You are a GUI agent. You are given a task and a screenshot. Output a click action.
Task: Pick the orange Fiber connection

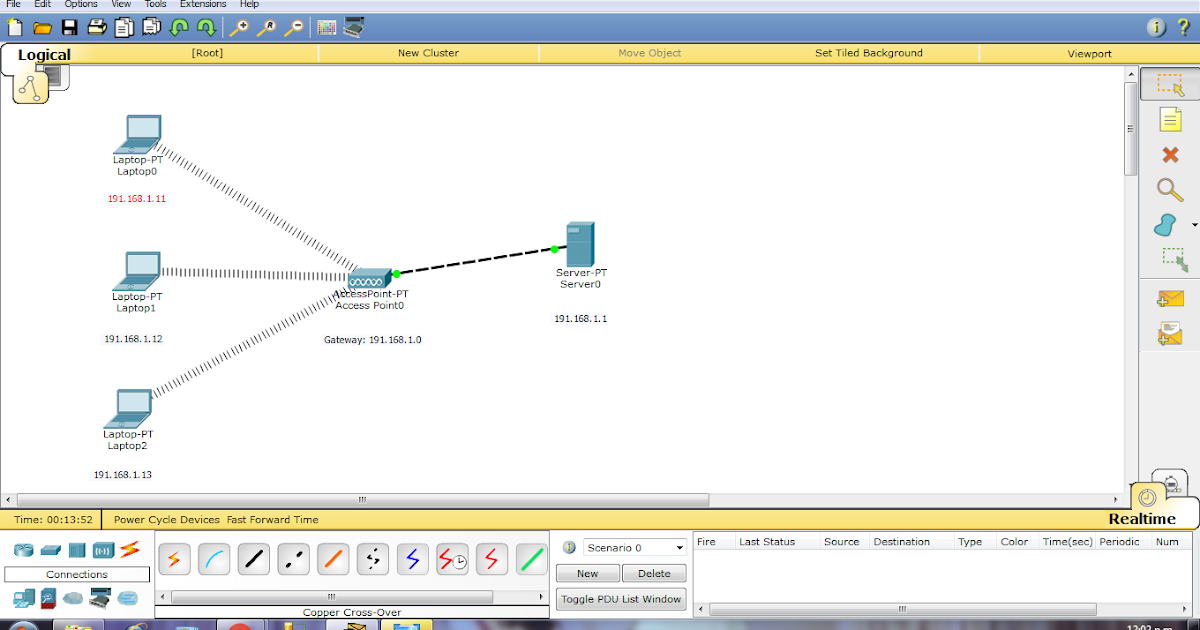click(x=332, y=559)
